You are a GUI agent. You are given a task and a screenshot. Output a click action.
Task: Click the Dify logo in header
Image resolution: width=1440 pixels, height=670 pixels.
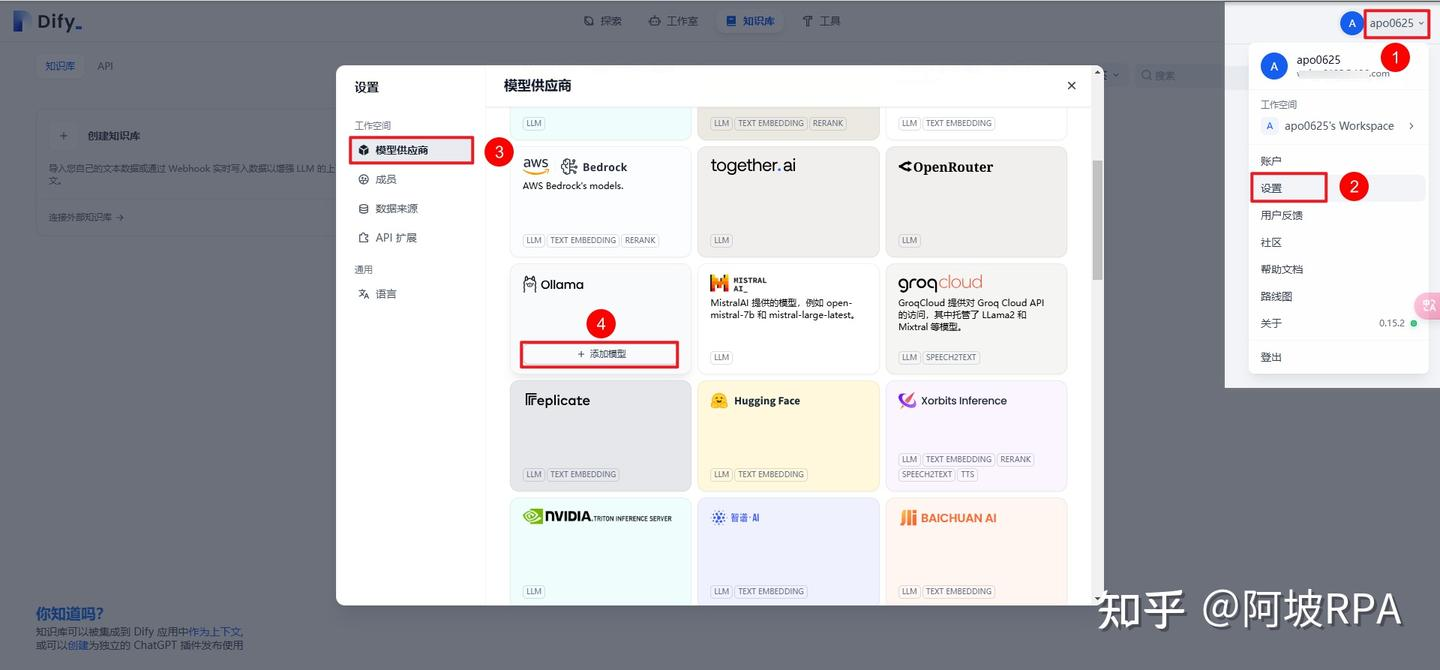point(46,21)
